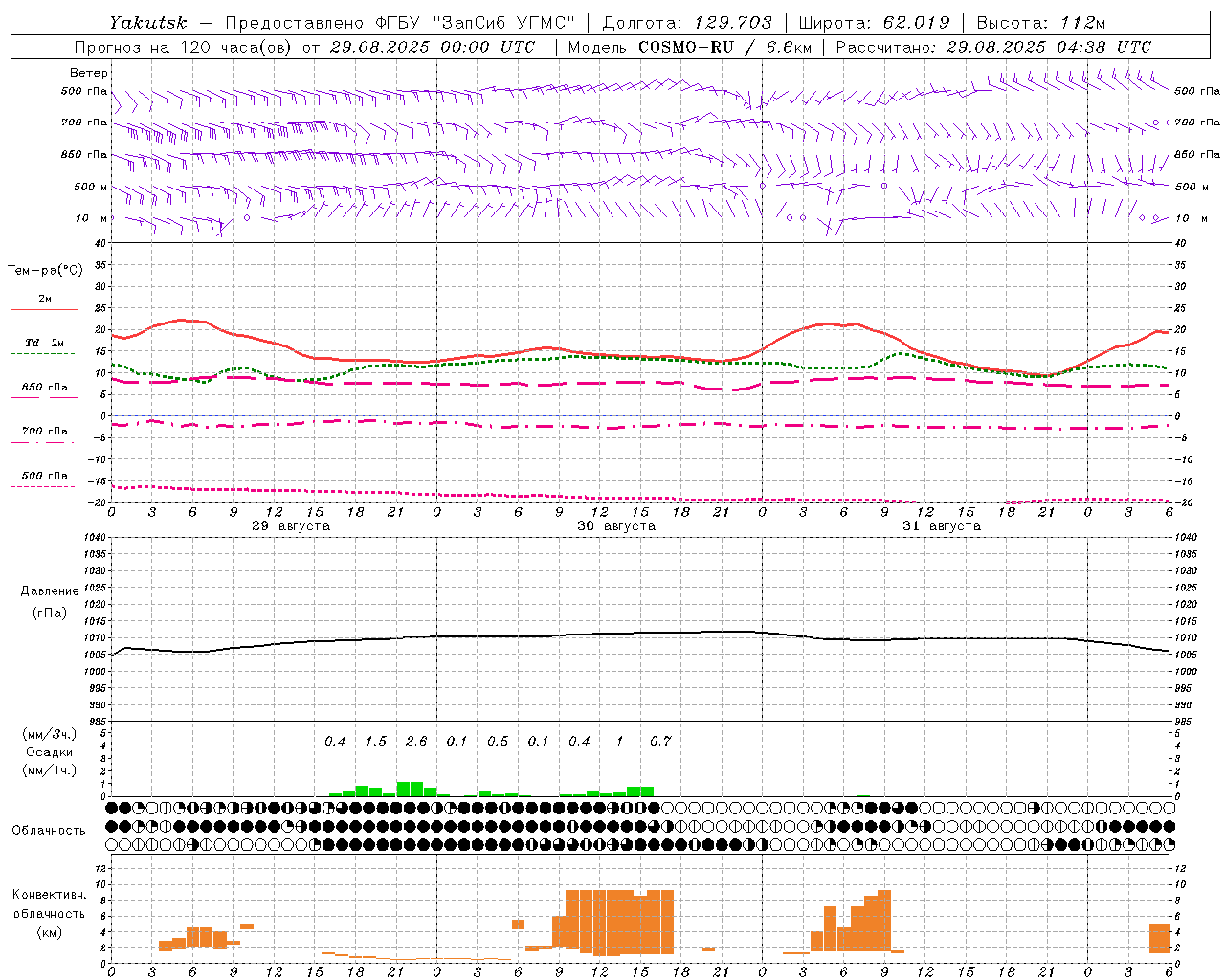Click the Тем-ра(°C) temperature axis title
Image resolution: width=1225 pixels, height=980 pixels.
(x=45, y=271)
